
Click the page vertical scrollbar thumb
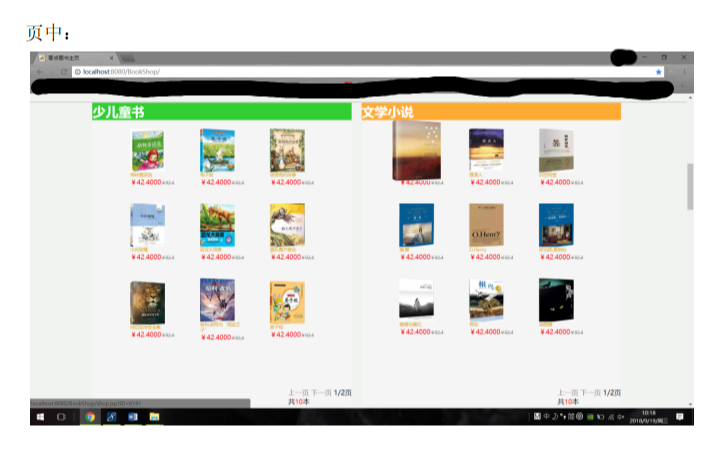[x=690, y=186]
